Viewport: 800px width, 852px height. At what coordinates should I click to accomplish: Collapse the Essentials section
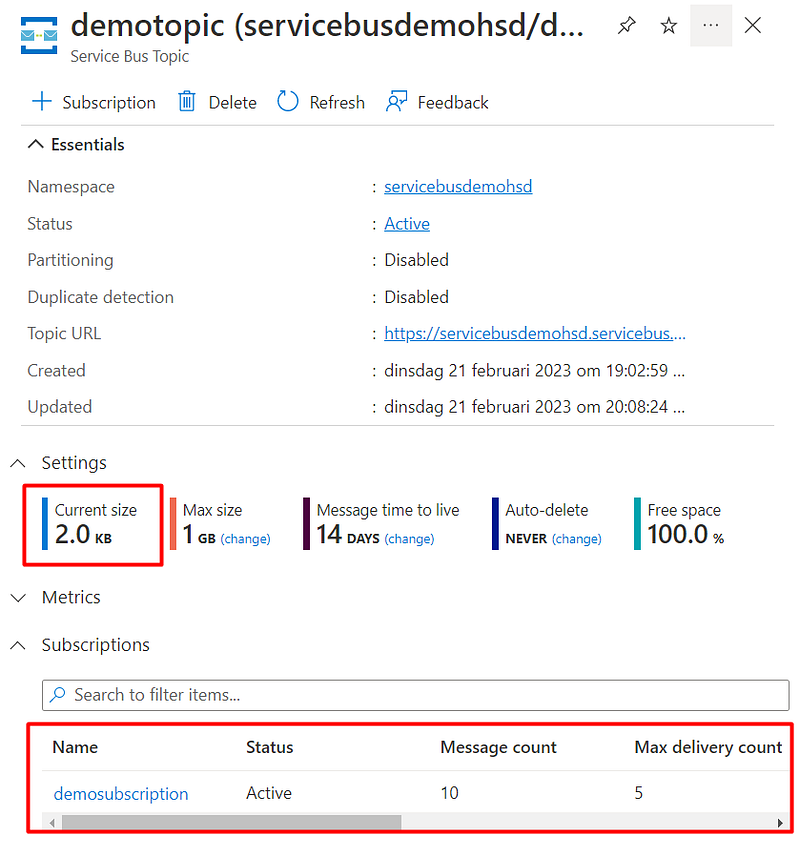(76, 145)
